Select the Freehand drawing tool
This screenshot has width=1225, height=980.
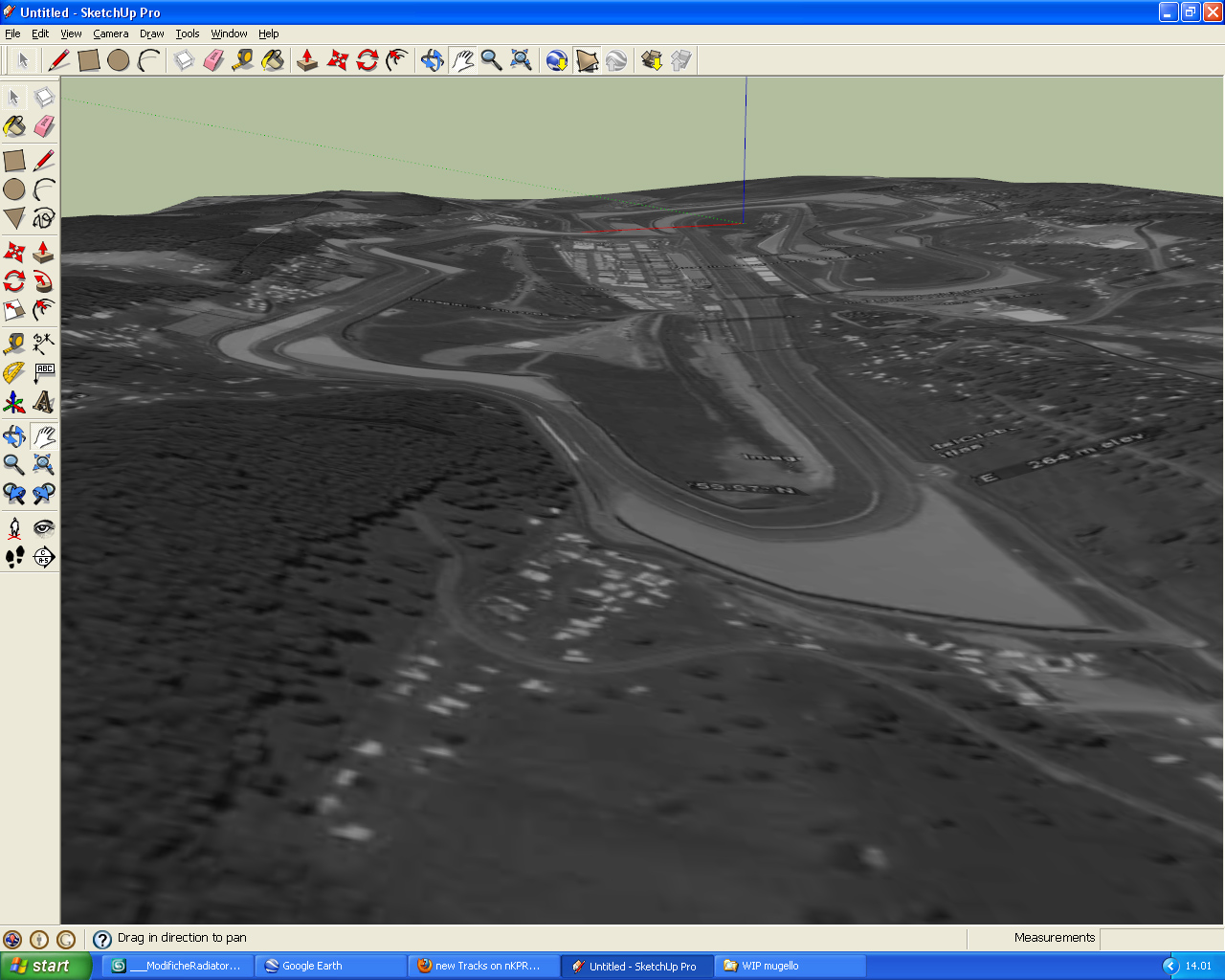(44, 218)
